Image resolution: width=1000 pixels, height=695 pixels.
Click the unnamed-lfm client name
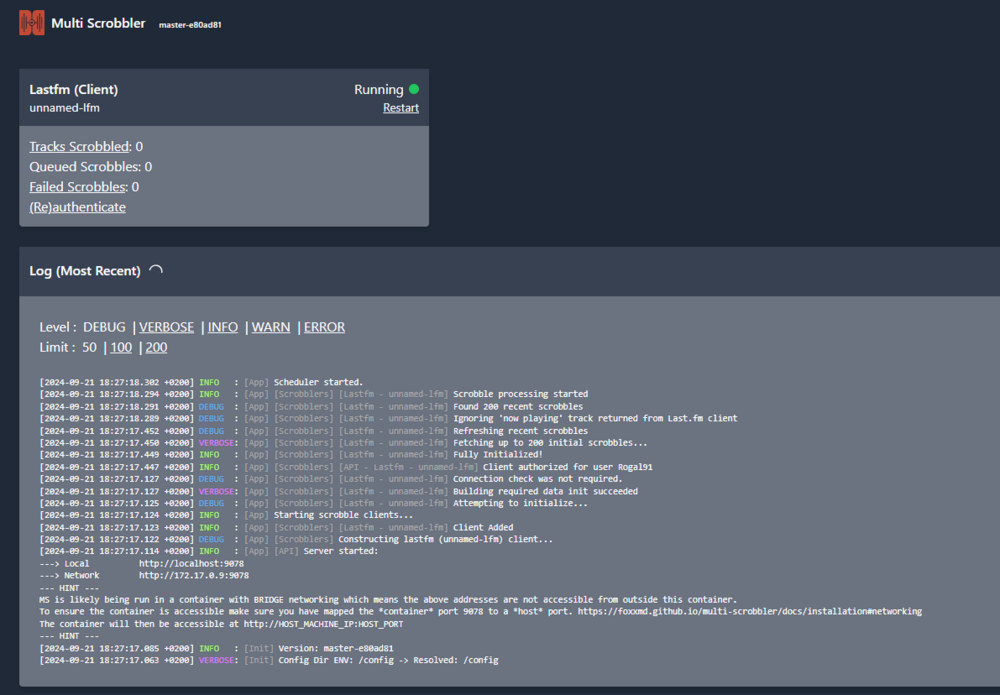click(x=64, y=108)
